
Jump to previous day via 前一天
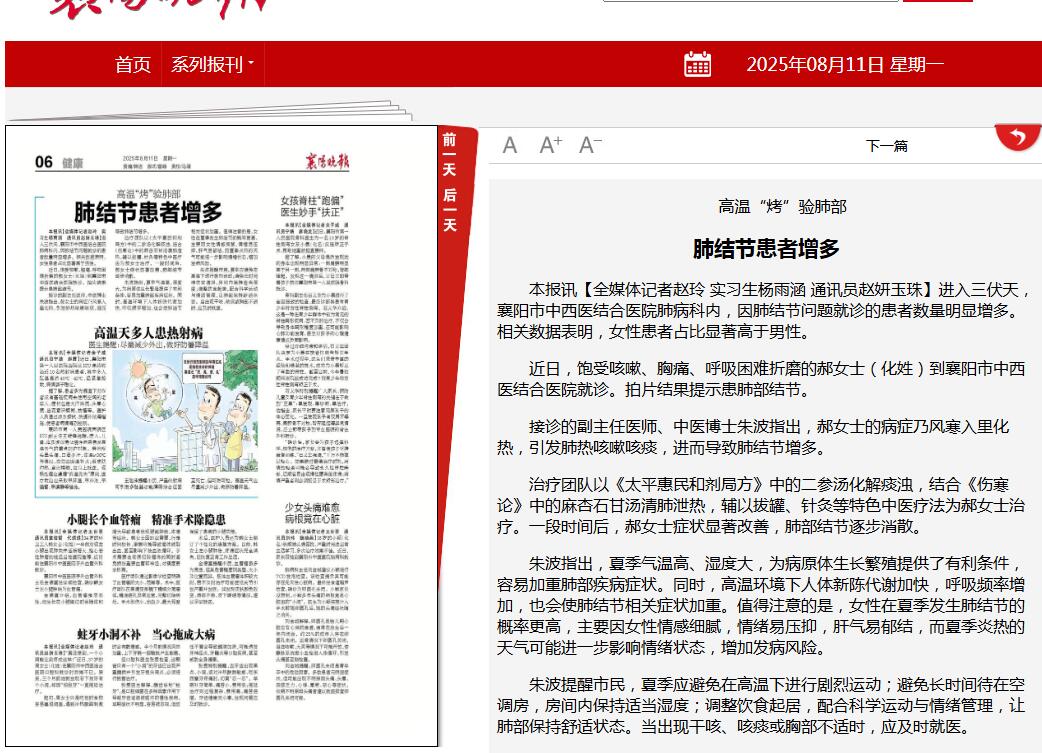click(x=450, y=154)
